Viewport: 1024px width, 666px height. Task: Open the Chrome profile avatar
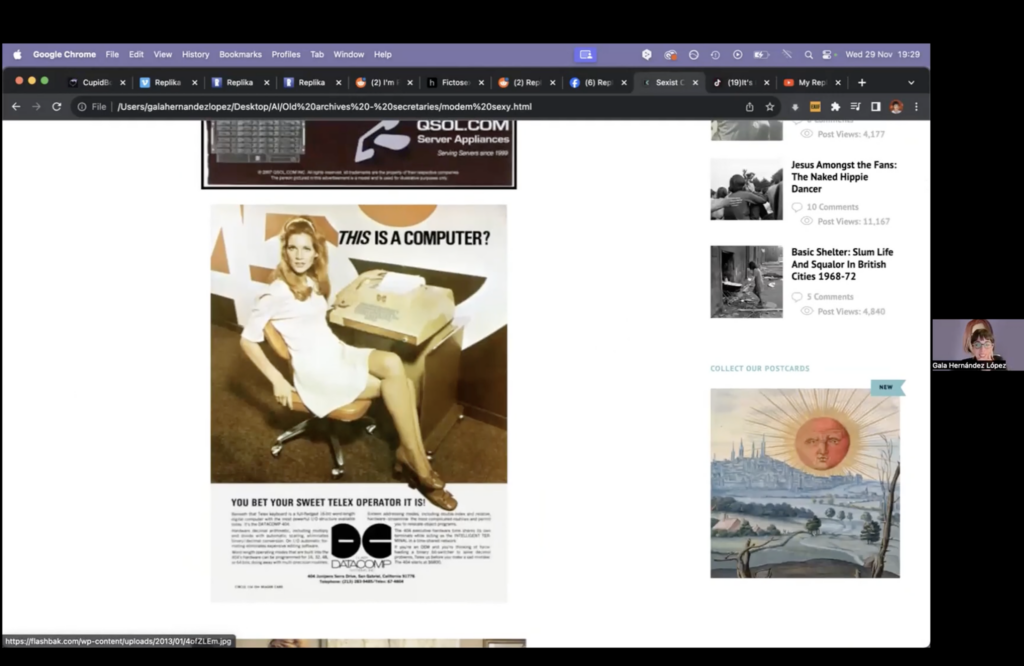pyautogui.click(x=896, y=106)
